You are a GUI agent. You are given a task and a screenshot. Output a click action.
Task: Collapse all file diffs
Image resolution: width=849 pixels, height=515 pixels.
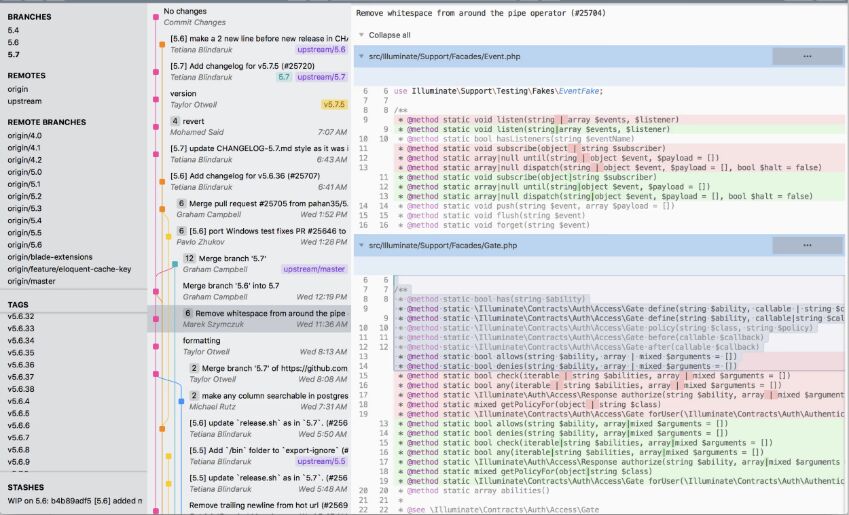click(x=389, y=35)
